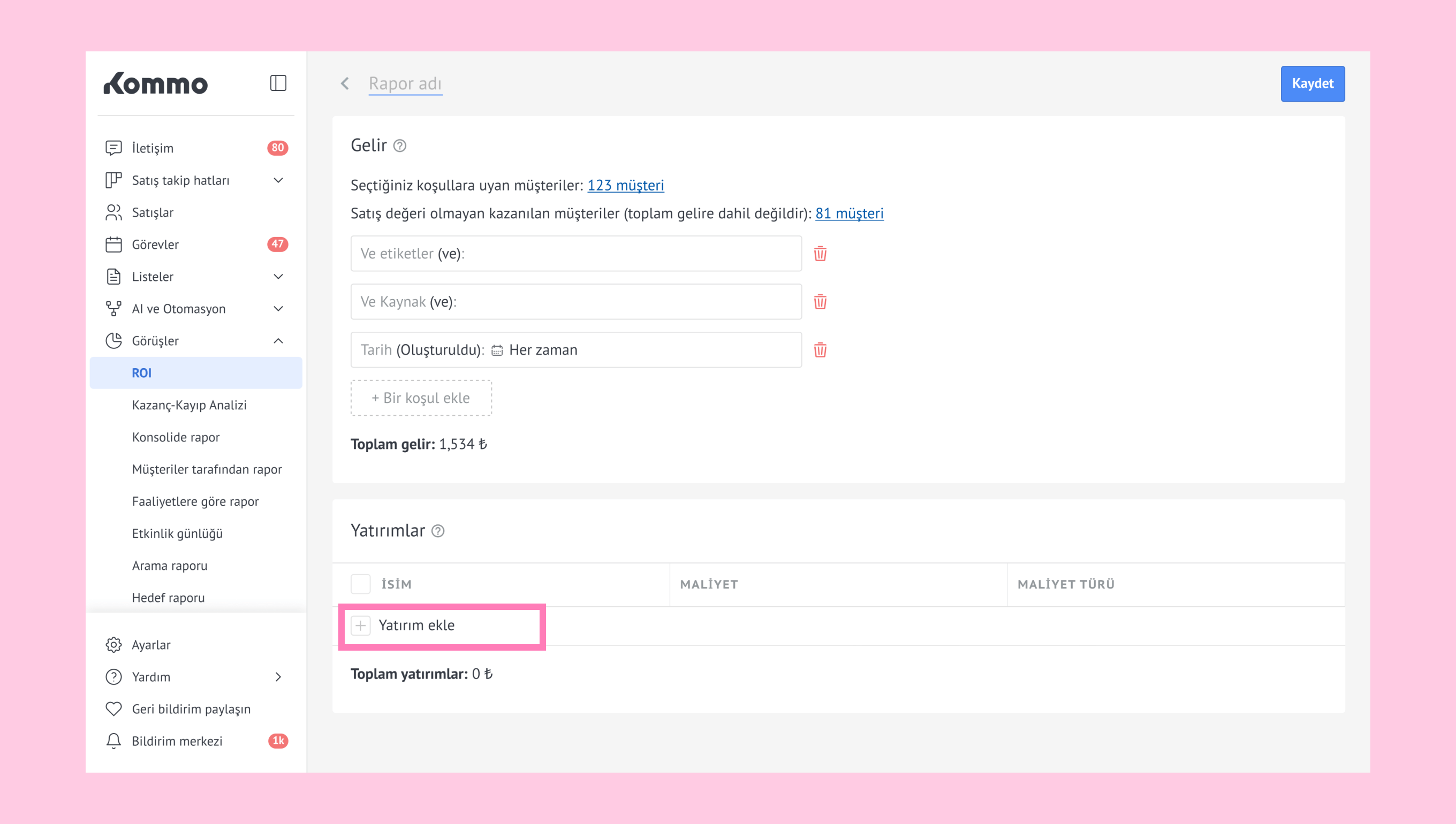Open Kazanç-Kayıp Analizi report
The width and height of the screenshot is (1456, 824).
[189, 405]
